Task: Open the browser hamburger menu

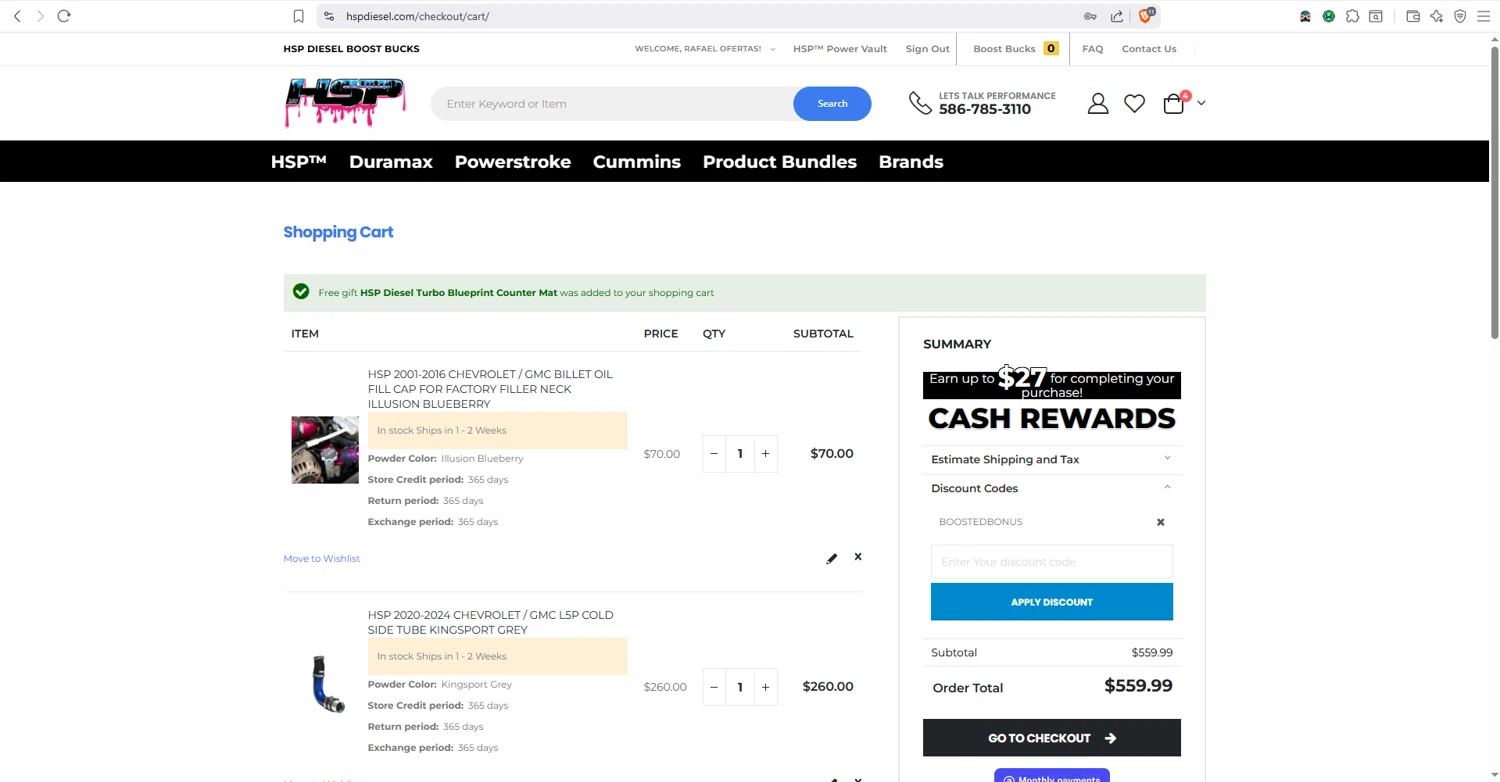Action: (x=1484, y=16)
